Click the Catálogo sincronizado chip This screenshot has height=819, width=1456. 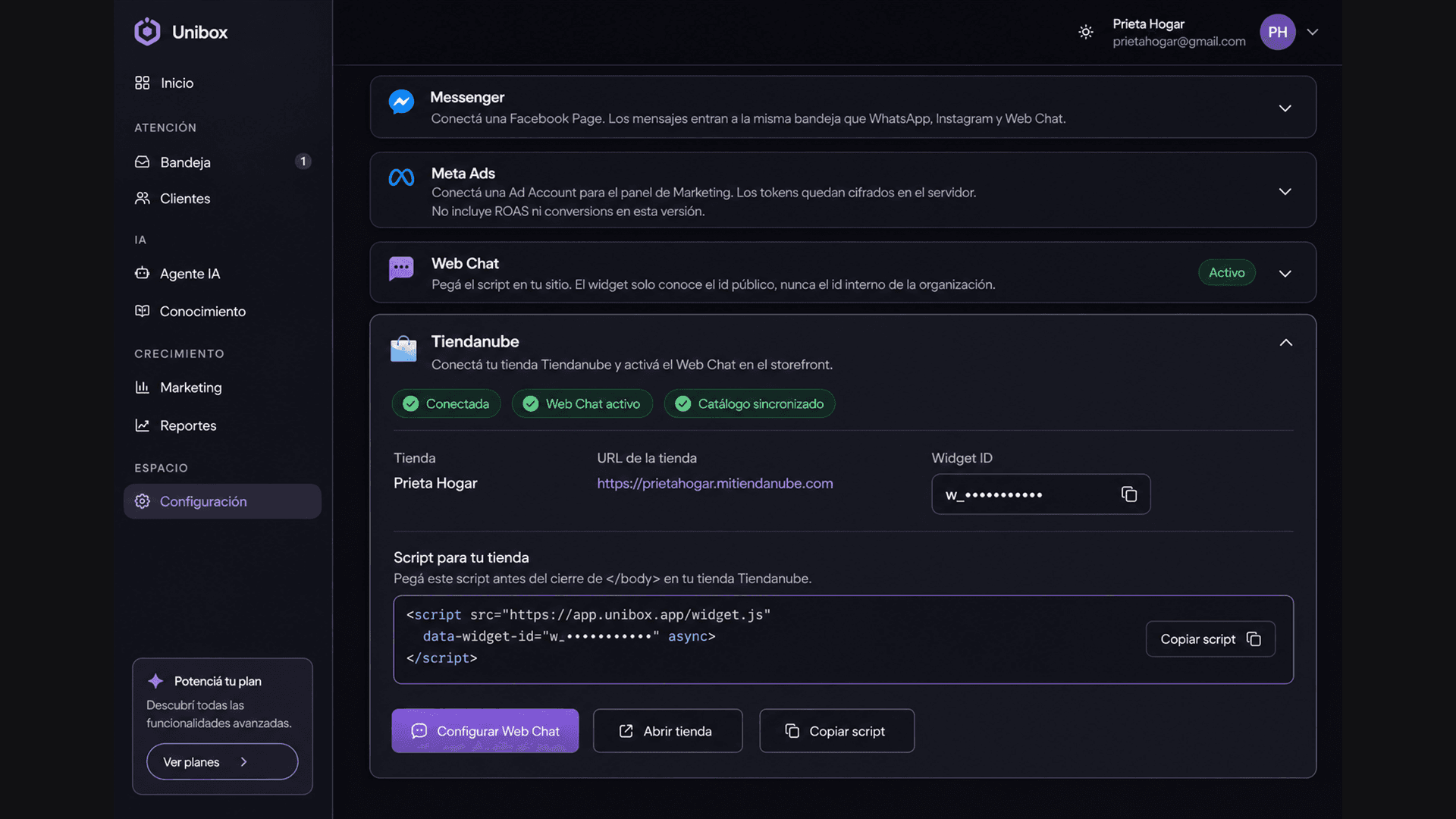coord(749,403)
